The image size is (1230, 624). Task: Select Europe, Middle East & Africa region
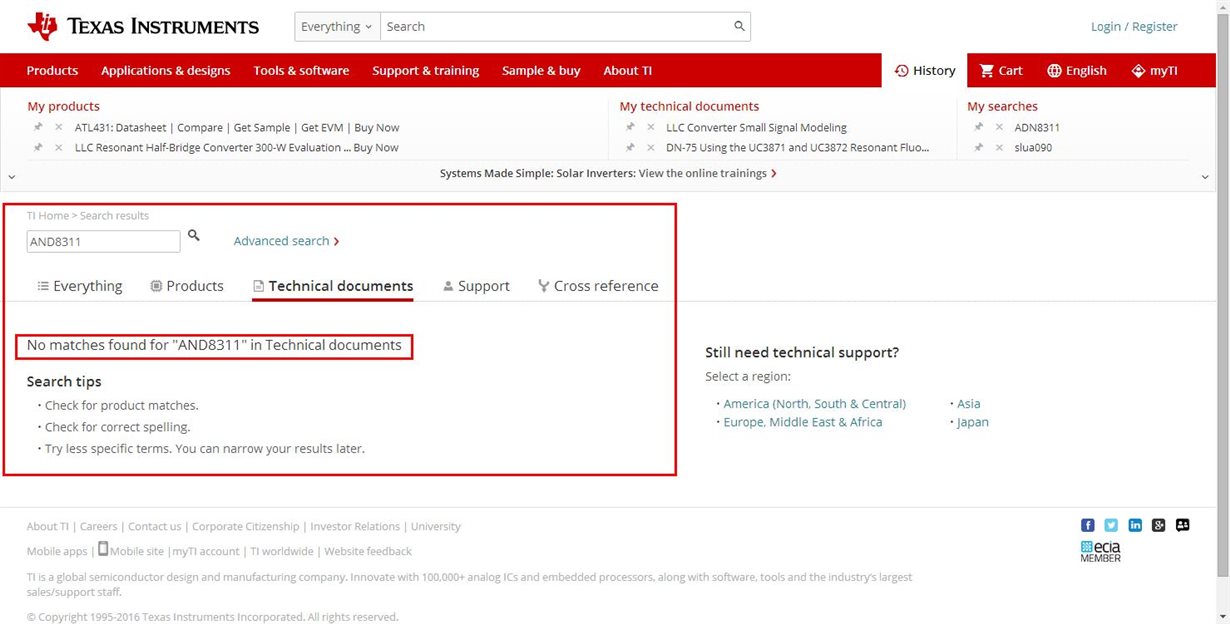click(802, 422)
